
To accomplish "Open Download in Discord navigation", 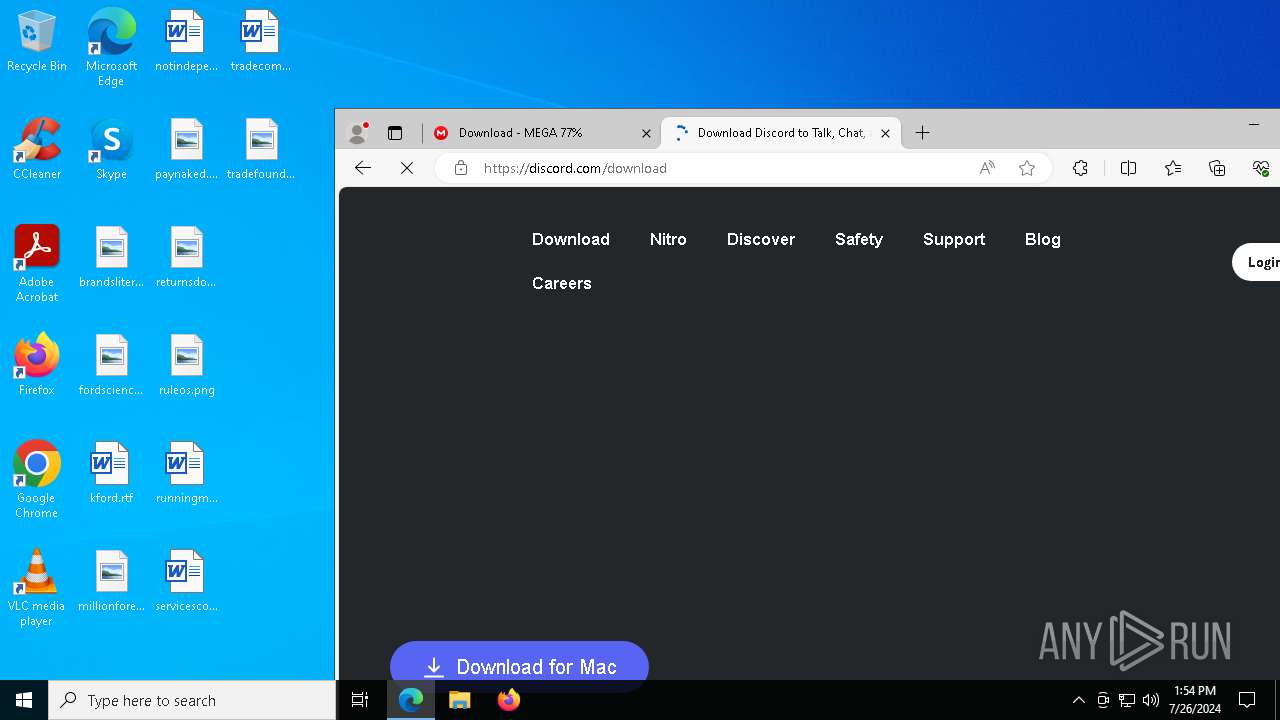I will point(571,239).
